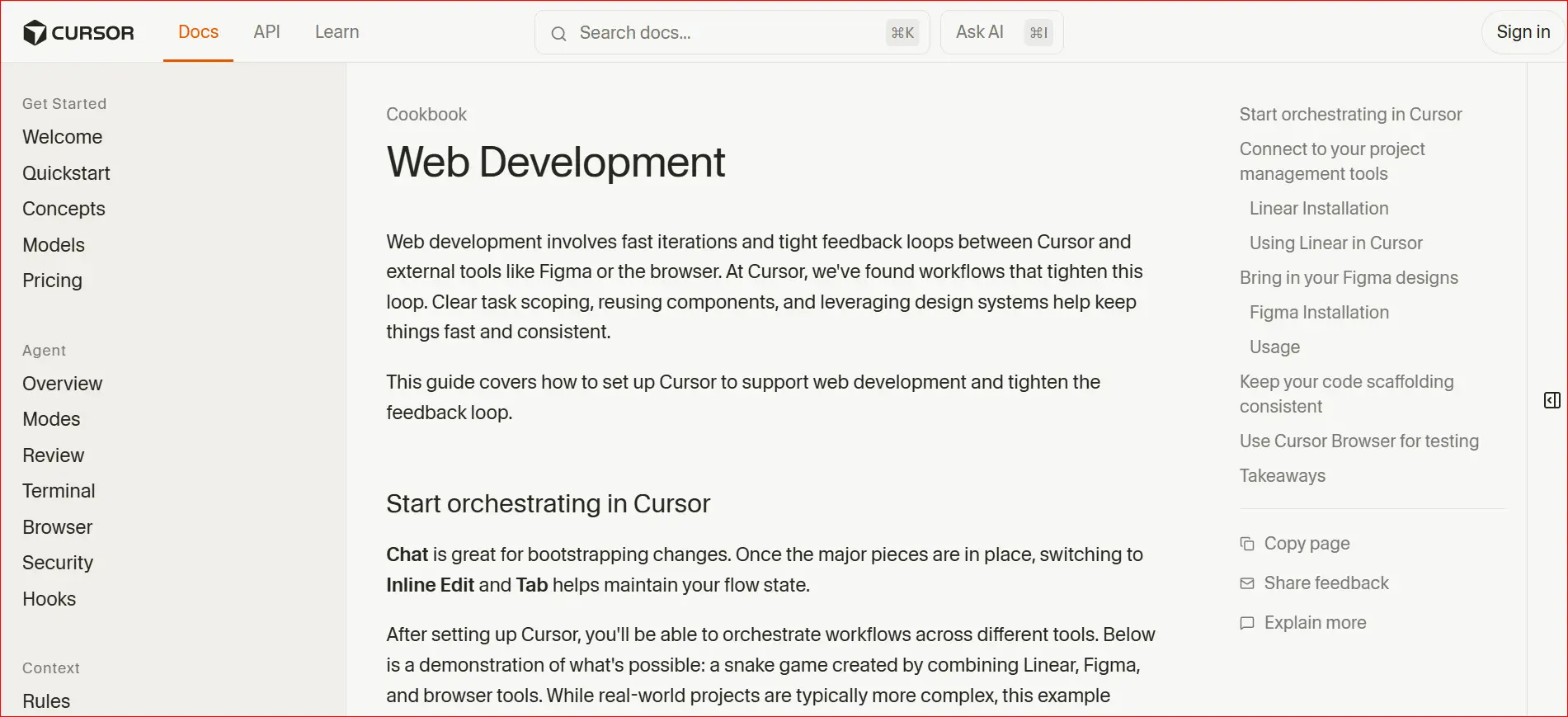Open the Pricing page
The image size is (1568, 717).
point(52,281)
